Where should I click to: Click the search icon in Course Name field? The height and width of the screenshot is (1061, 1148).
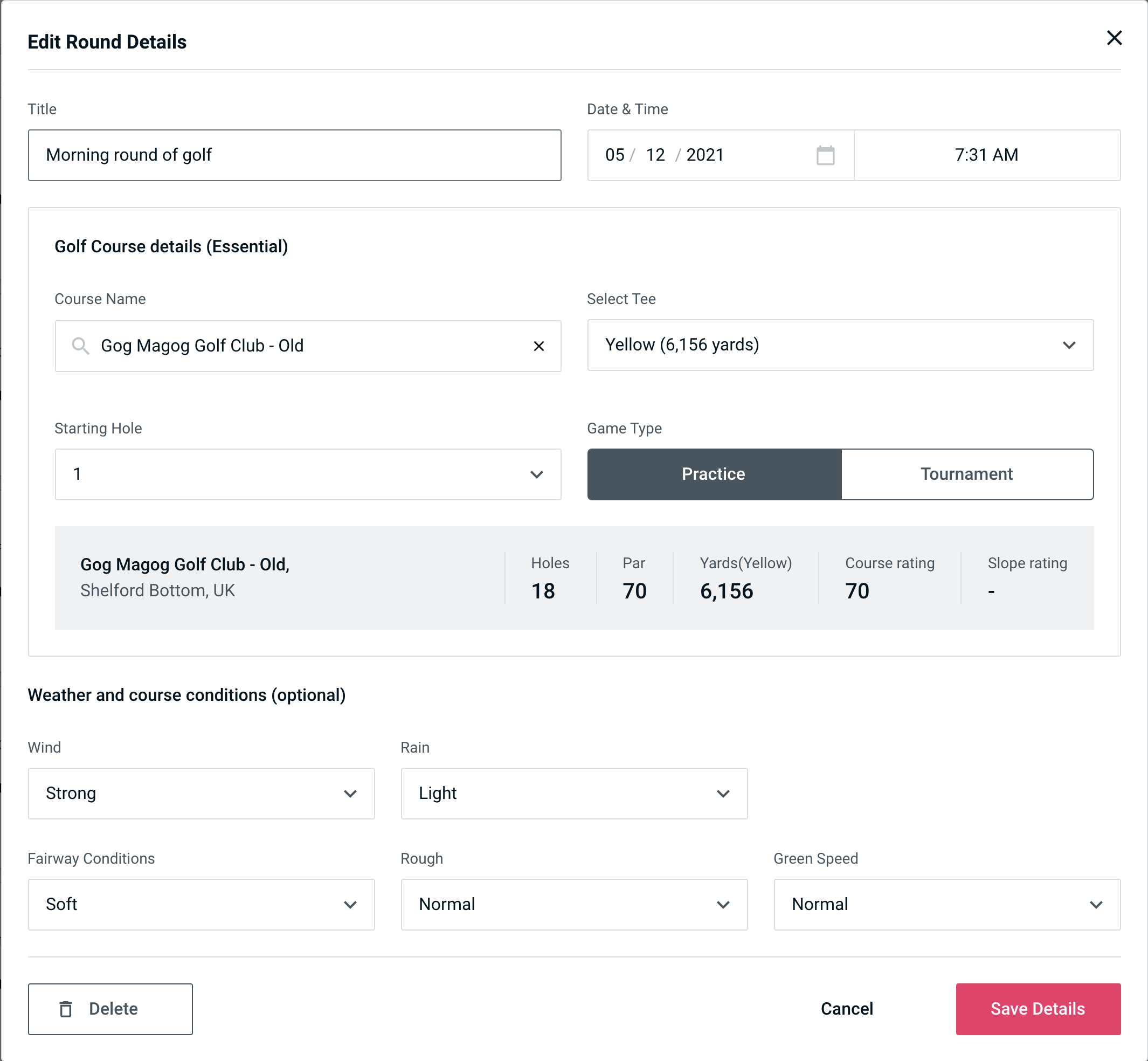pyautogui.click(x=81, y=346)
